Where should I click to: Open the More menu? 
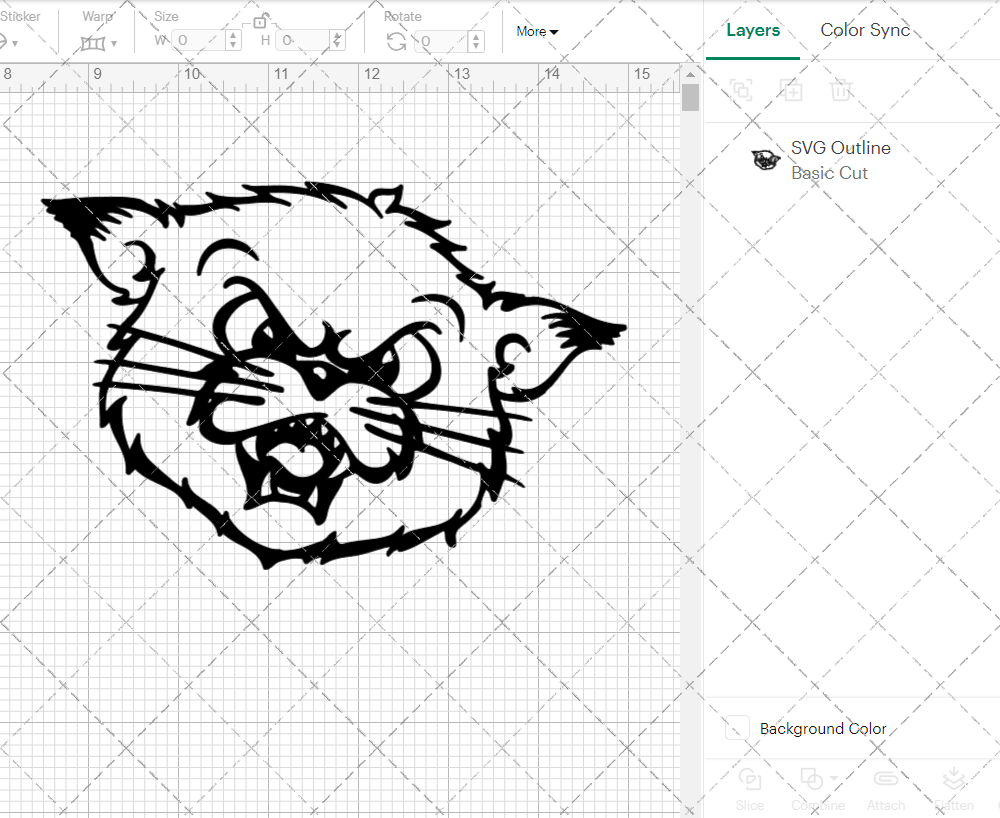click(537, 31)
